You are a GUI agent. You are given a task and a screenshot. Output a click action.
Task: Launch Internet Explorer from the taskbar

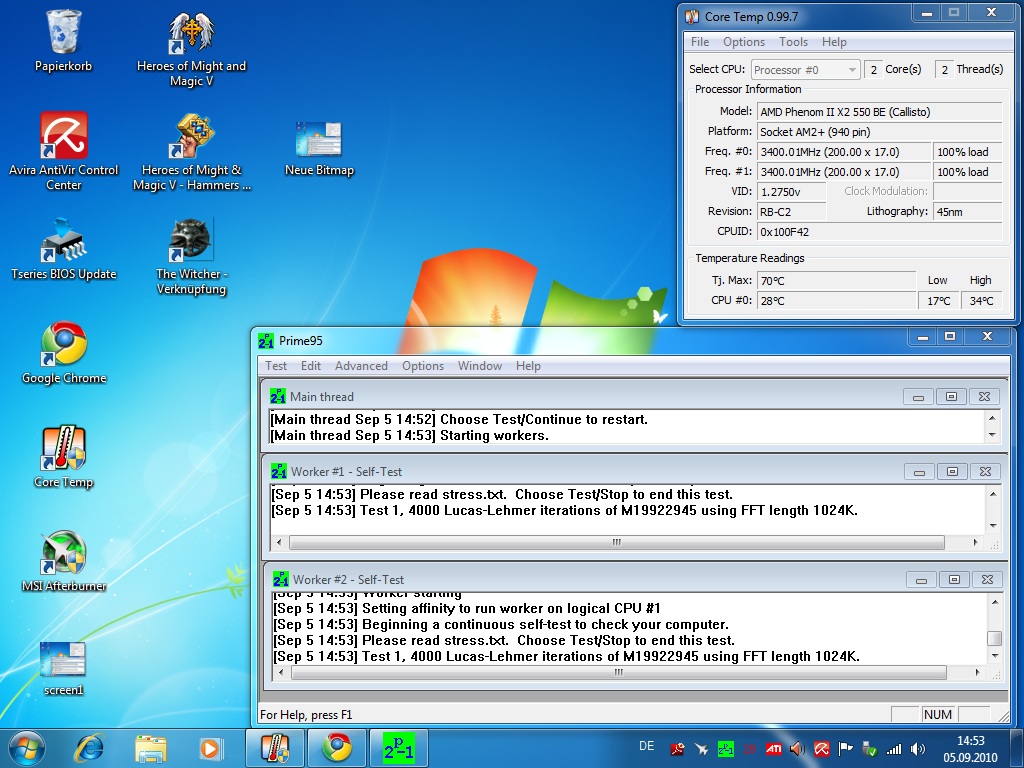click(89, 748)
